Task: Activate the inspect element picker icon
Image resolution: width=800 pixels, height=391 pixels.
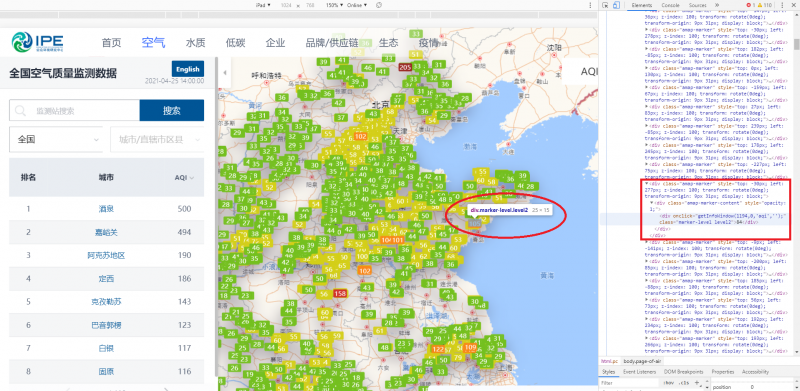Action: point(606,5)
